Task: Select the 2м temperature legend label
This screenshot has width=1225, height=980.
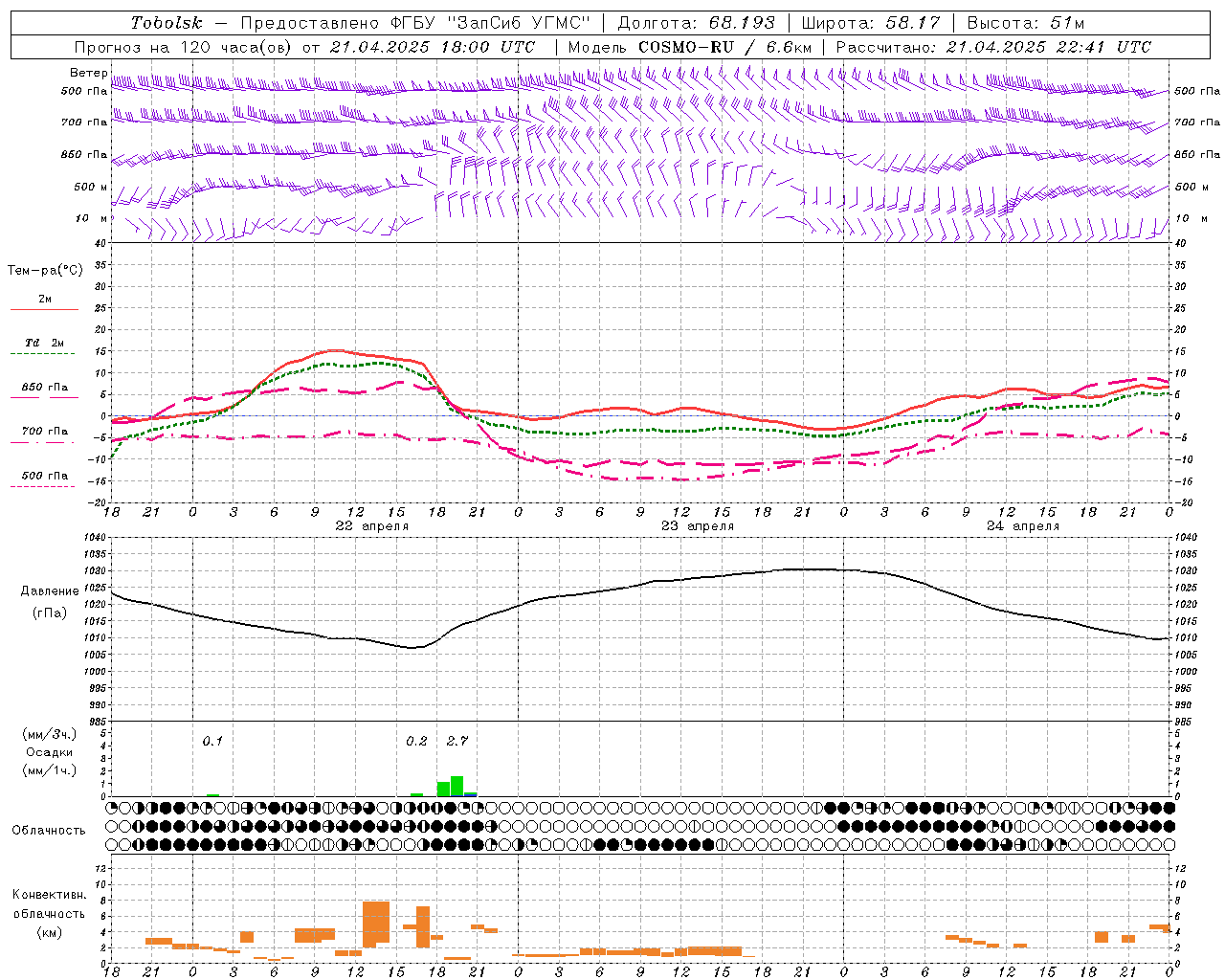Action: (45, 299)
